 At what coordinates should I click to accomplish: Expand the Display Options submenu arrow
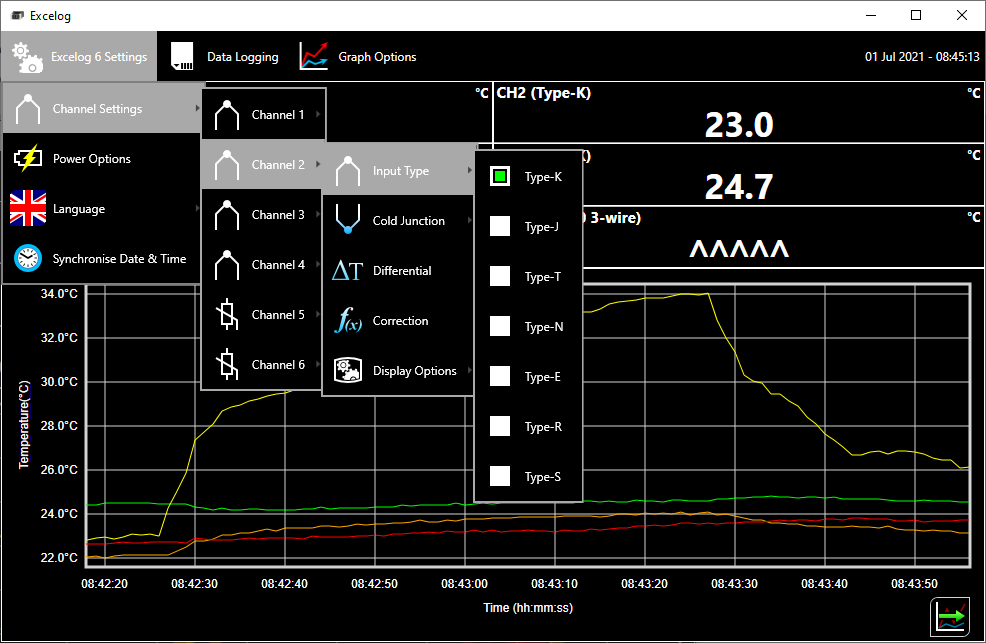tap(469, 370)
